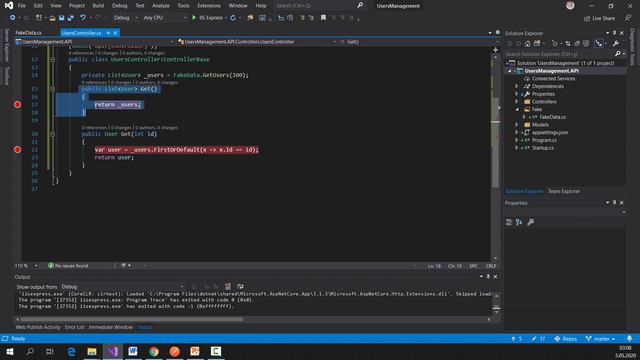
Task: Click No issues found indicator
Action: coord(68,266)
